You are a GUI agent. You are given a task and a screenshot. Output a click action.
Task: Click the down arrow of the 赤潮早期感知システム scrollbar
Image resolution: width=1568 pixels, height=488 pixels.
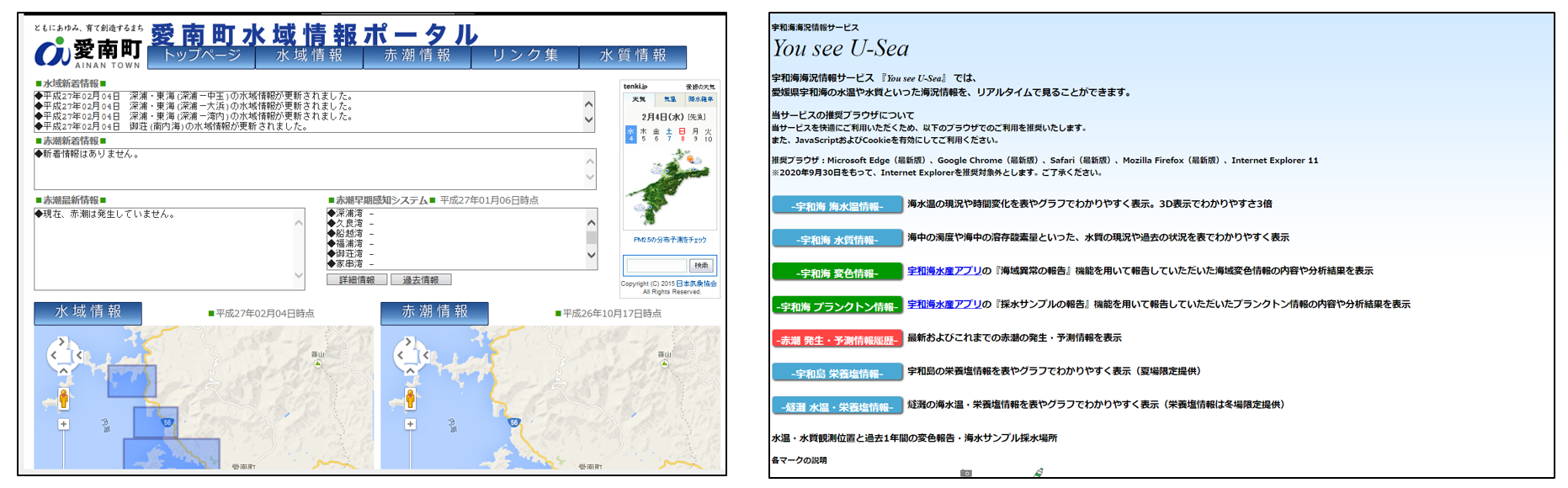(591, 255)
